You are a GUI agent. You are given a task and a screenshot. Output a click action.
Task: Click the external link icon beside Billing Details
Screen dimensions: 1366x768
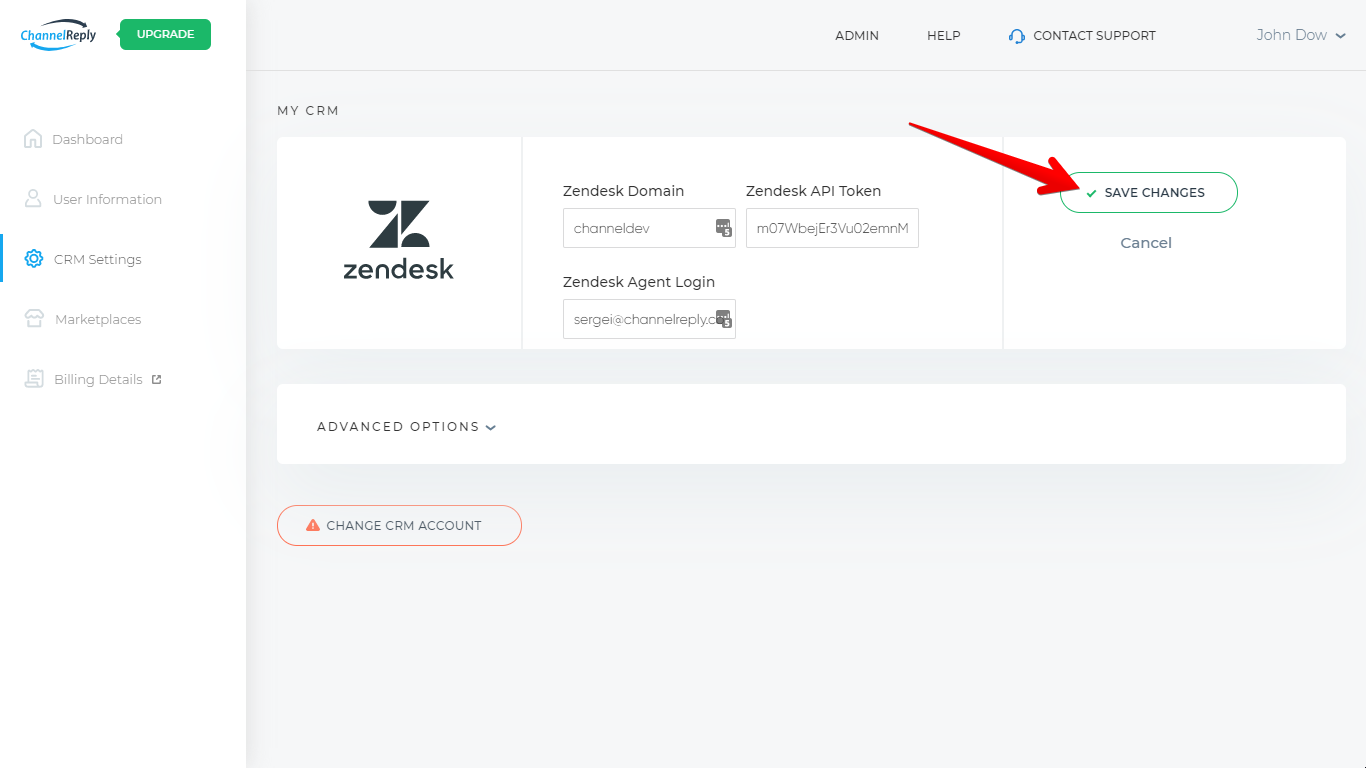pos(156,379)
